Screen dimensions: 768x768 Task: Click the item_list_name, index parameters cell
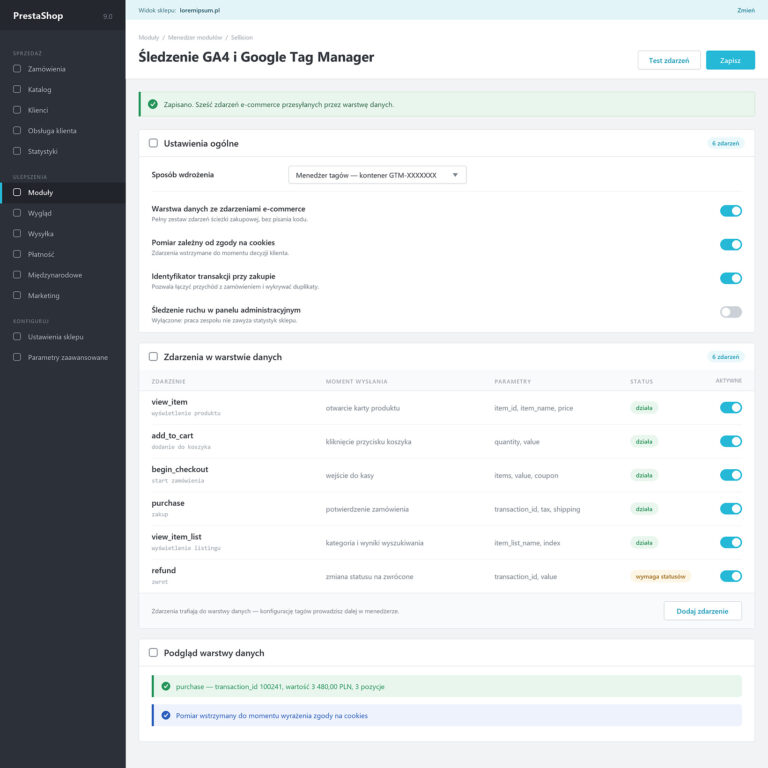tap(527, 543)
